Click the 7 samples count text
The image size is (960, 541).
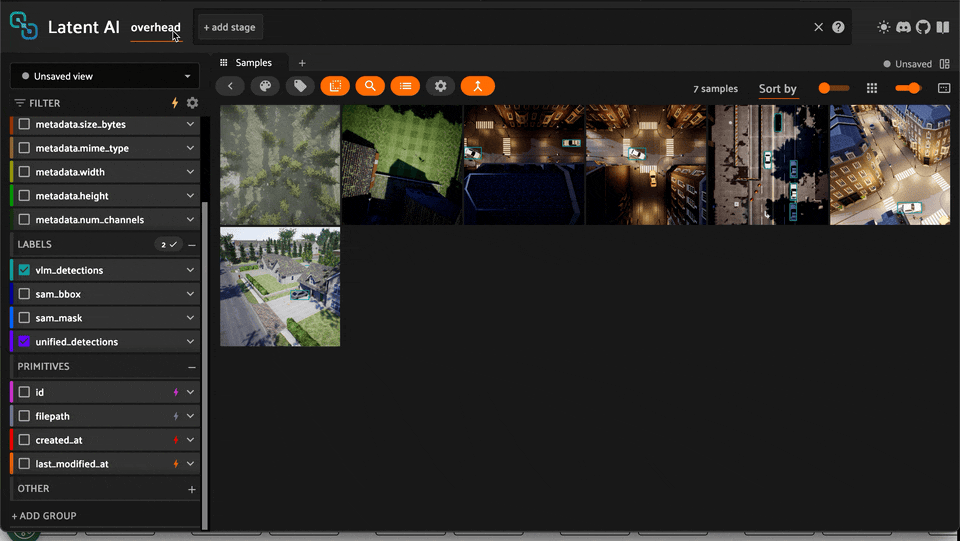(715, 89)
